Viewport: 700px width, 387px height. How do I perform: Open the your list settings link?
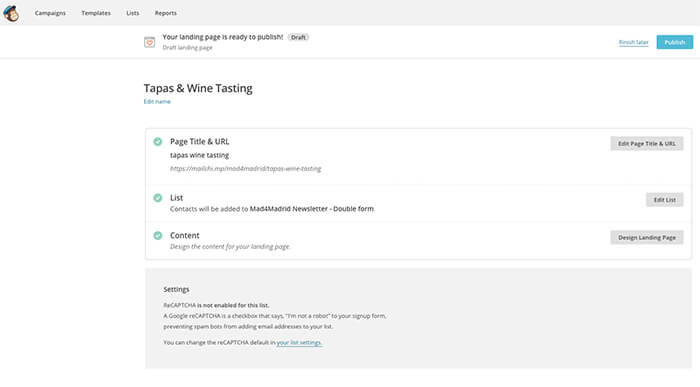299,343
